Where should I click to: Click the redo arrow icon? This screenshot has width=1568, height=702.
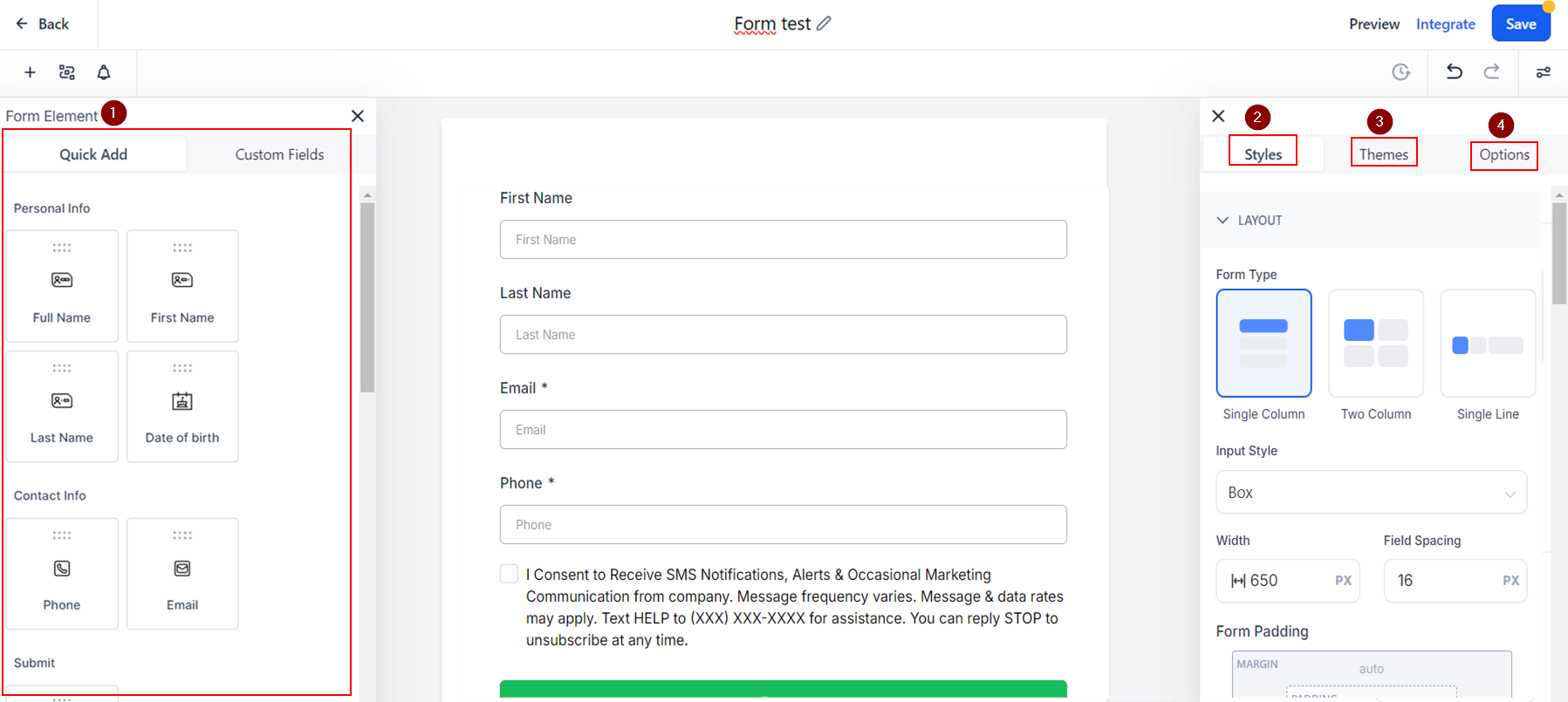pos(1492,72)
